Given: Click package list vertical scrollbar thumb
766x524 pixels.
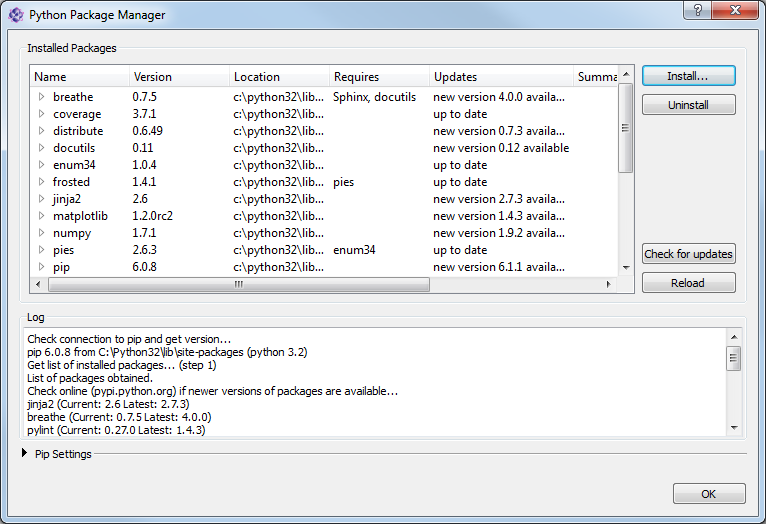Looking at the screenshot, I should point(626,128).
